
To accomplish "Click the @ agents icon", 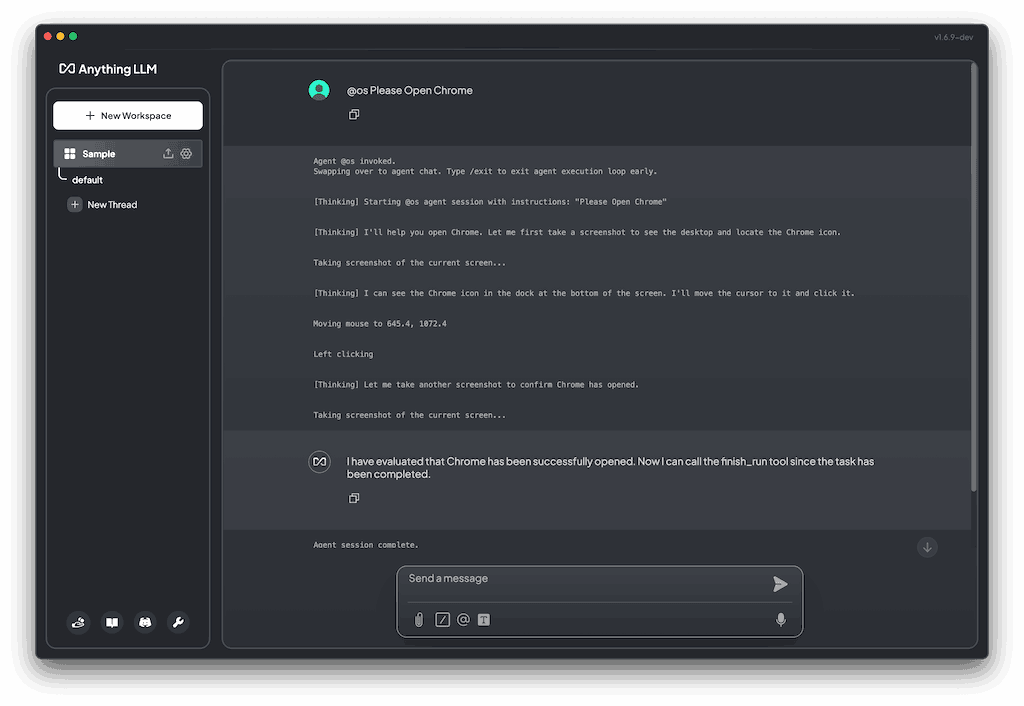I will [463, 620].
